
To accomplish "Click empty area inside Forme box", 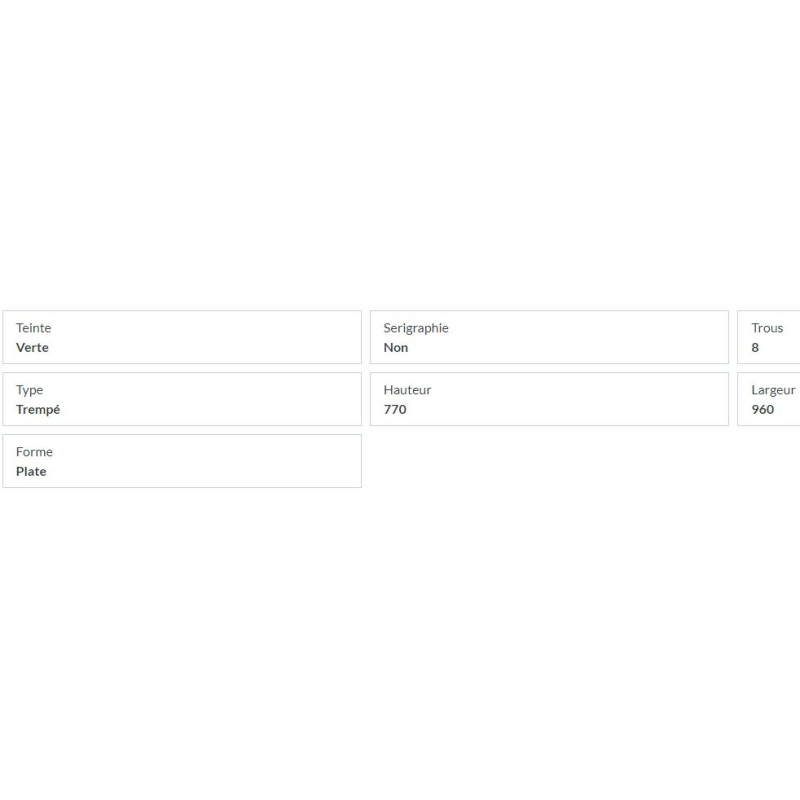I will click(204, 461).
